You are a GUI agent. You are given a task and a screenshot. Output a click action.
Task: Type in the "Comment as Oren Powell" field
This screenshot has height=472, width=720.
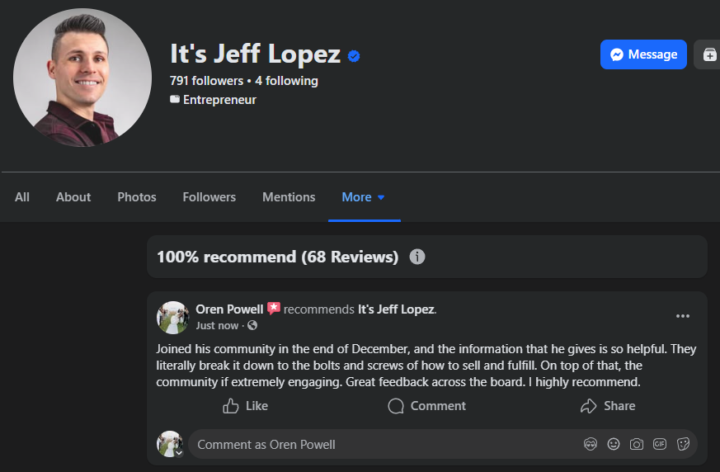pos(380,444)
